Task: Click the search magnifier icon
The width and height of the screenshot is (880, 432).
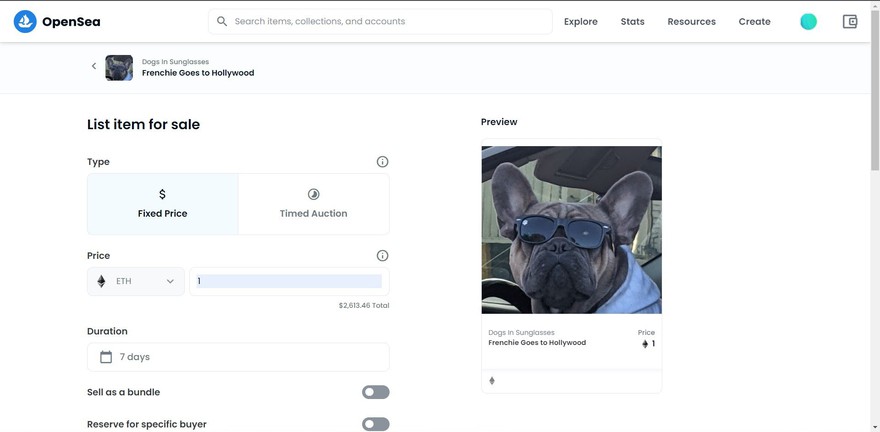Action: coord(222,21)
